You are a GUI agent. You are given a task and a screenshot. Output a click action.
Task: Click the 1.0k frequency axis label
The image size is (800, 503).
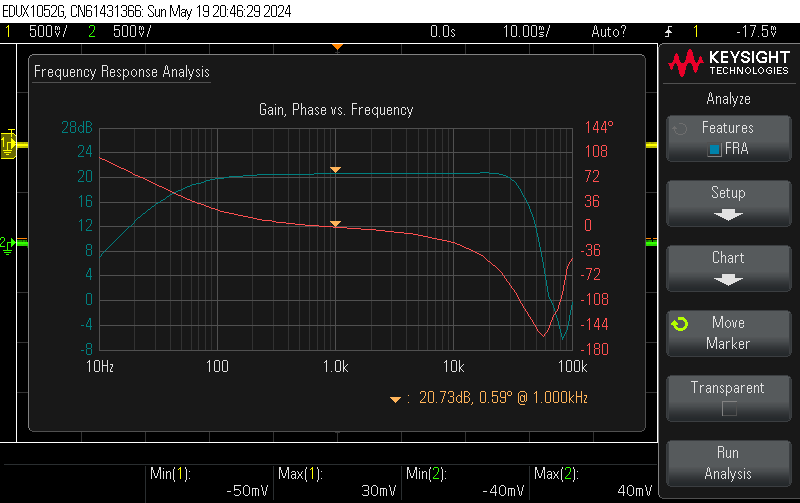click(x=336, y=366)
